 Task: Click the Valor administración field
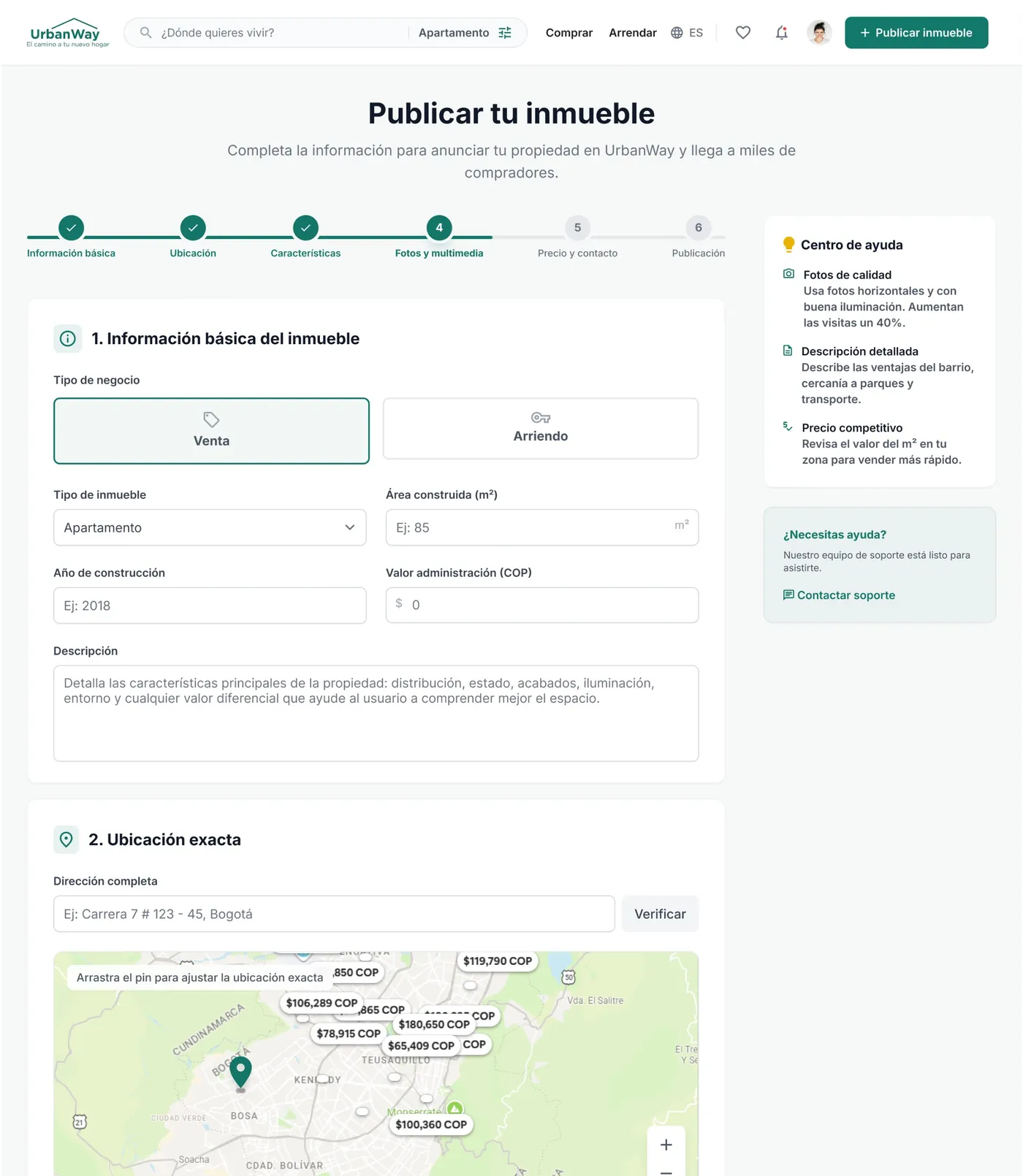[542, 606]
